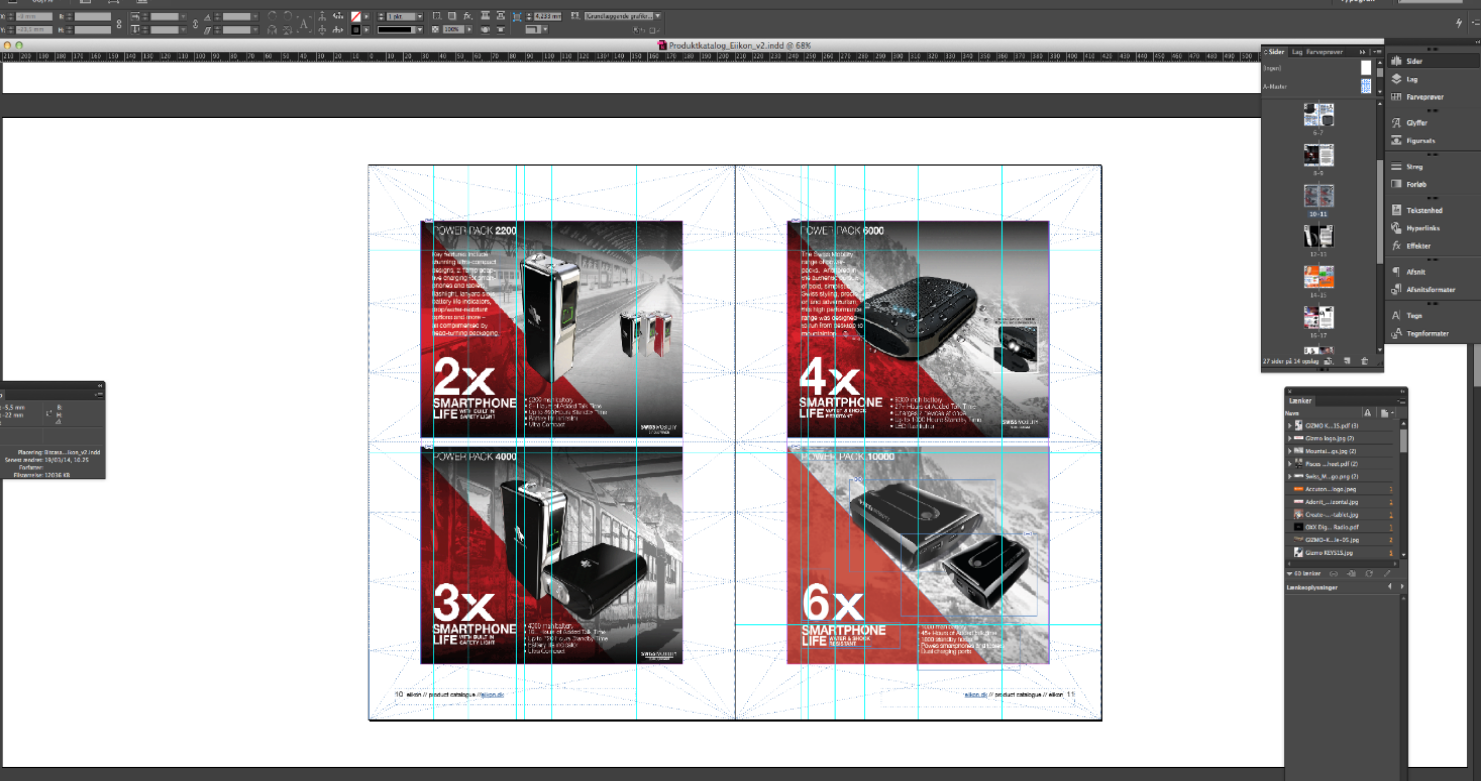
Task: Select spread 8-9 thumbnail in Sider panel
Action: (1319, 155)
